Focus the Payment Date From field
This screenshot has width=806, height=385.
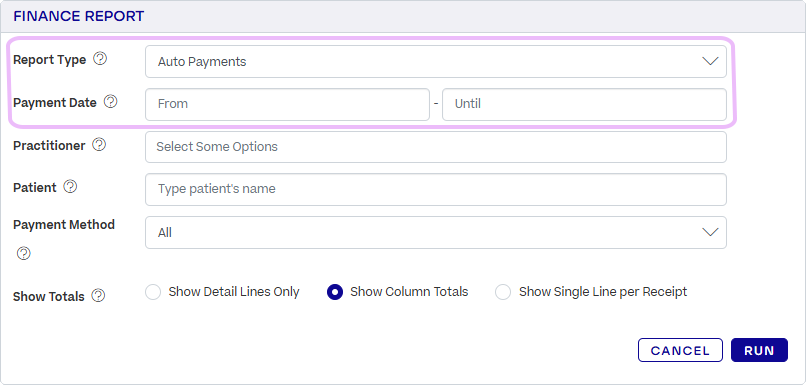[x=287, y=104]
